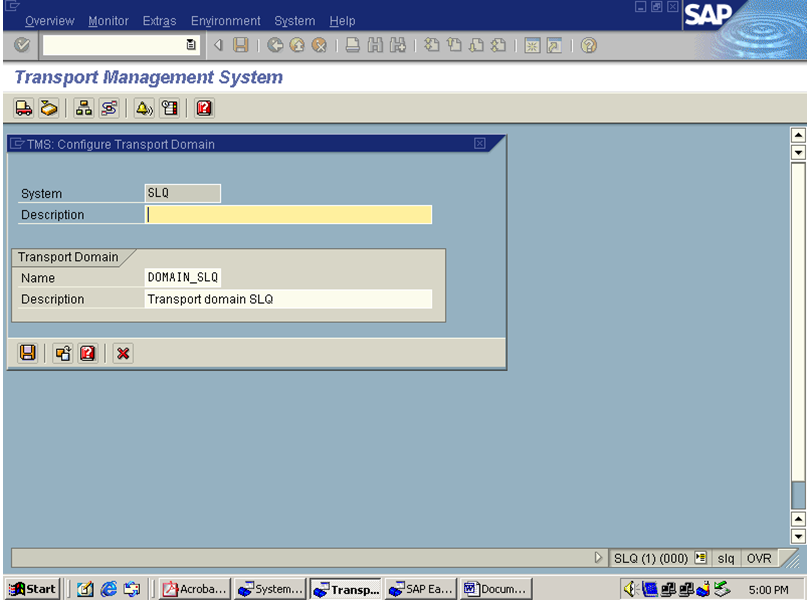Open the Overview menu
The image size is (807, 600).
pos(49,21)
